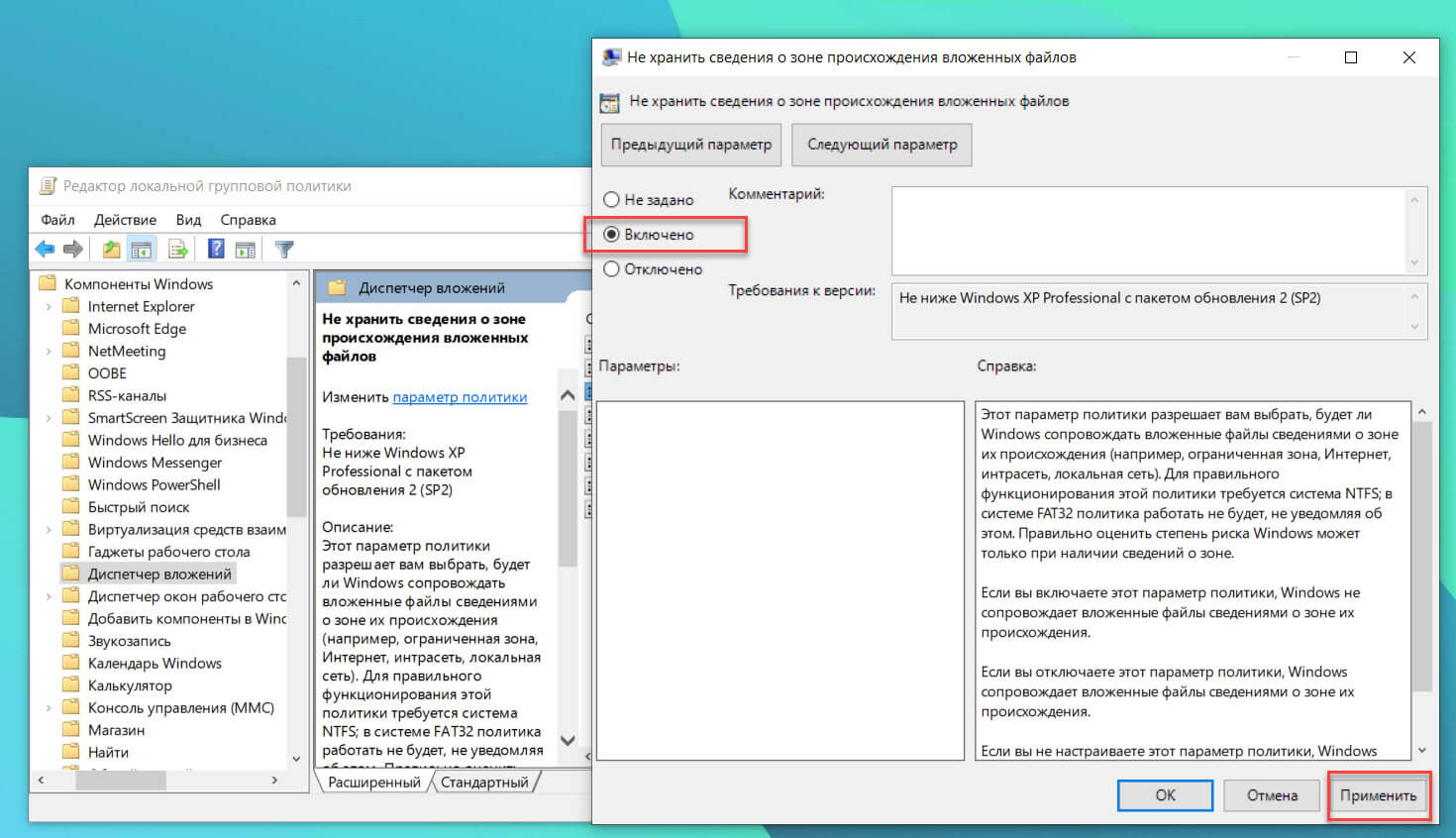Open the параметр политики link

pyautogui.click(x=460, y=397)
